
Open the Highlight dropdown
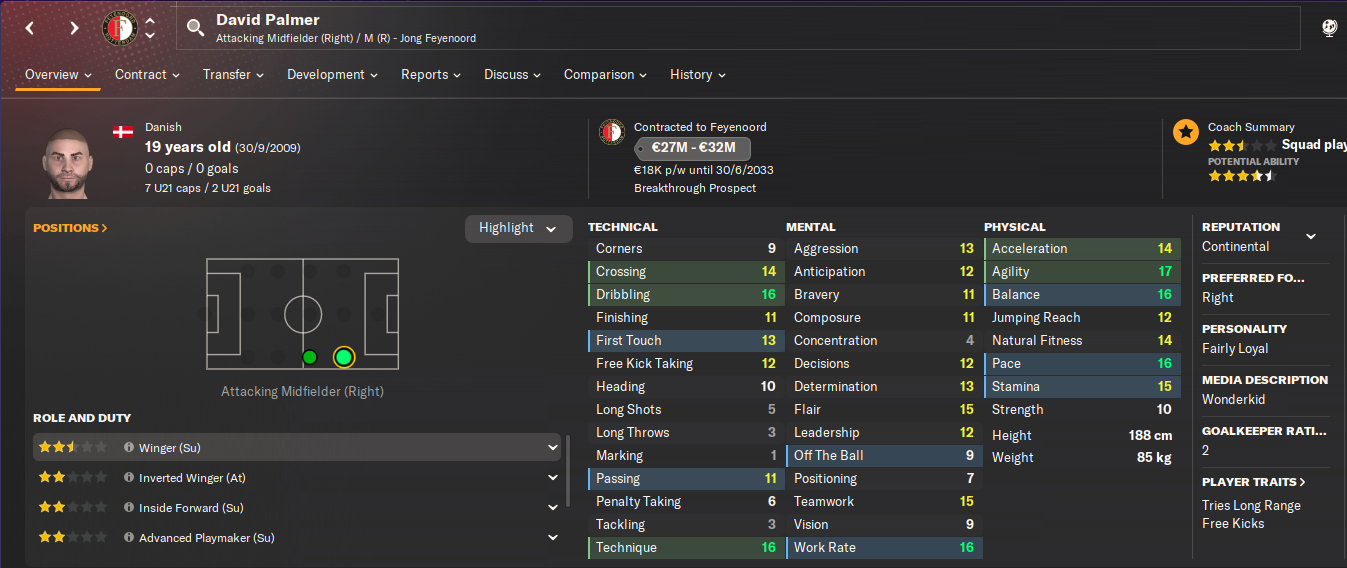518,228
